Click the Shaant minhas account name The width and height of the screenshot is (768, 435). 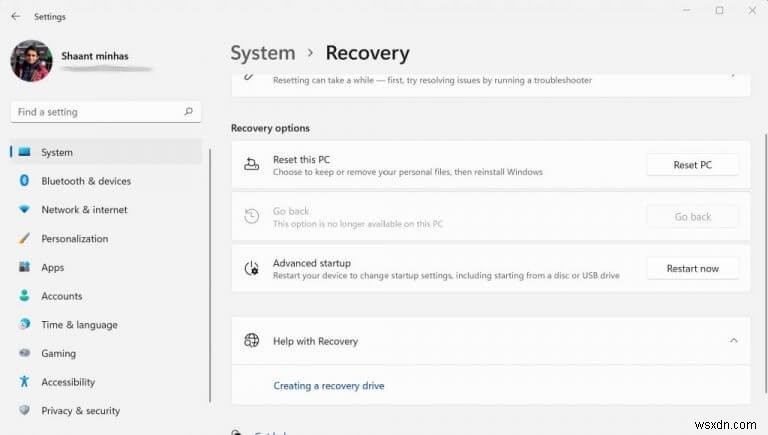click(95, 56)
